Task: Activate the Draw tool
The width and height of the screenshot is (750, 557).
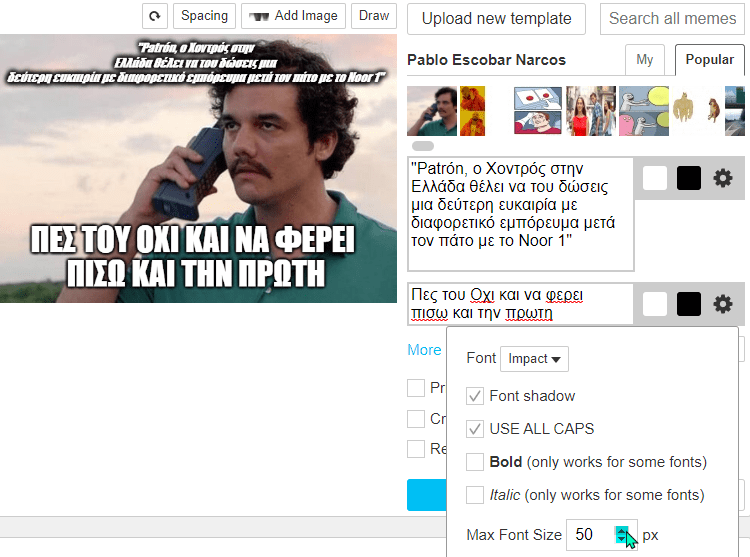Action: tap(374, 16)
